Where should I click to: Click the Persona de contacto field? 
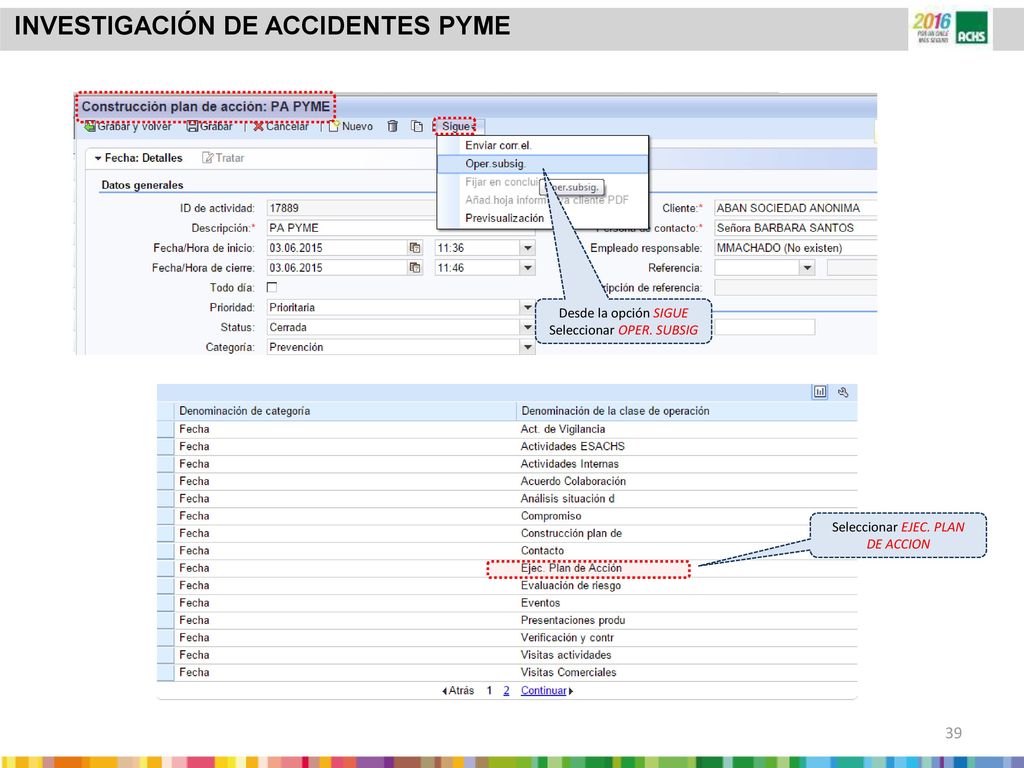[795, 228]
